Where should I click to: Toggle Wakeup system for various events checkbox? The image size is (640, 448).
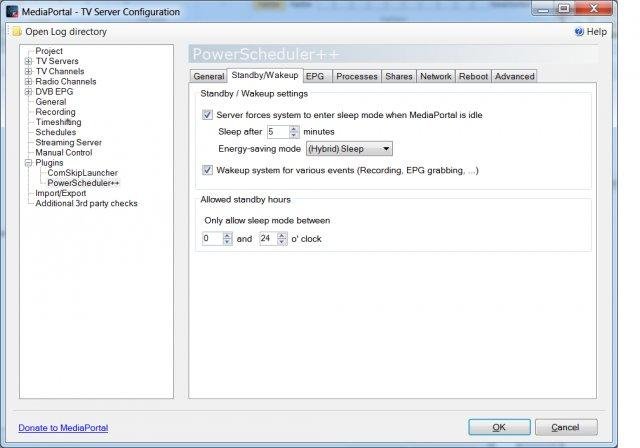tap(207, 170)
